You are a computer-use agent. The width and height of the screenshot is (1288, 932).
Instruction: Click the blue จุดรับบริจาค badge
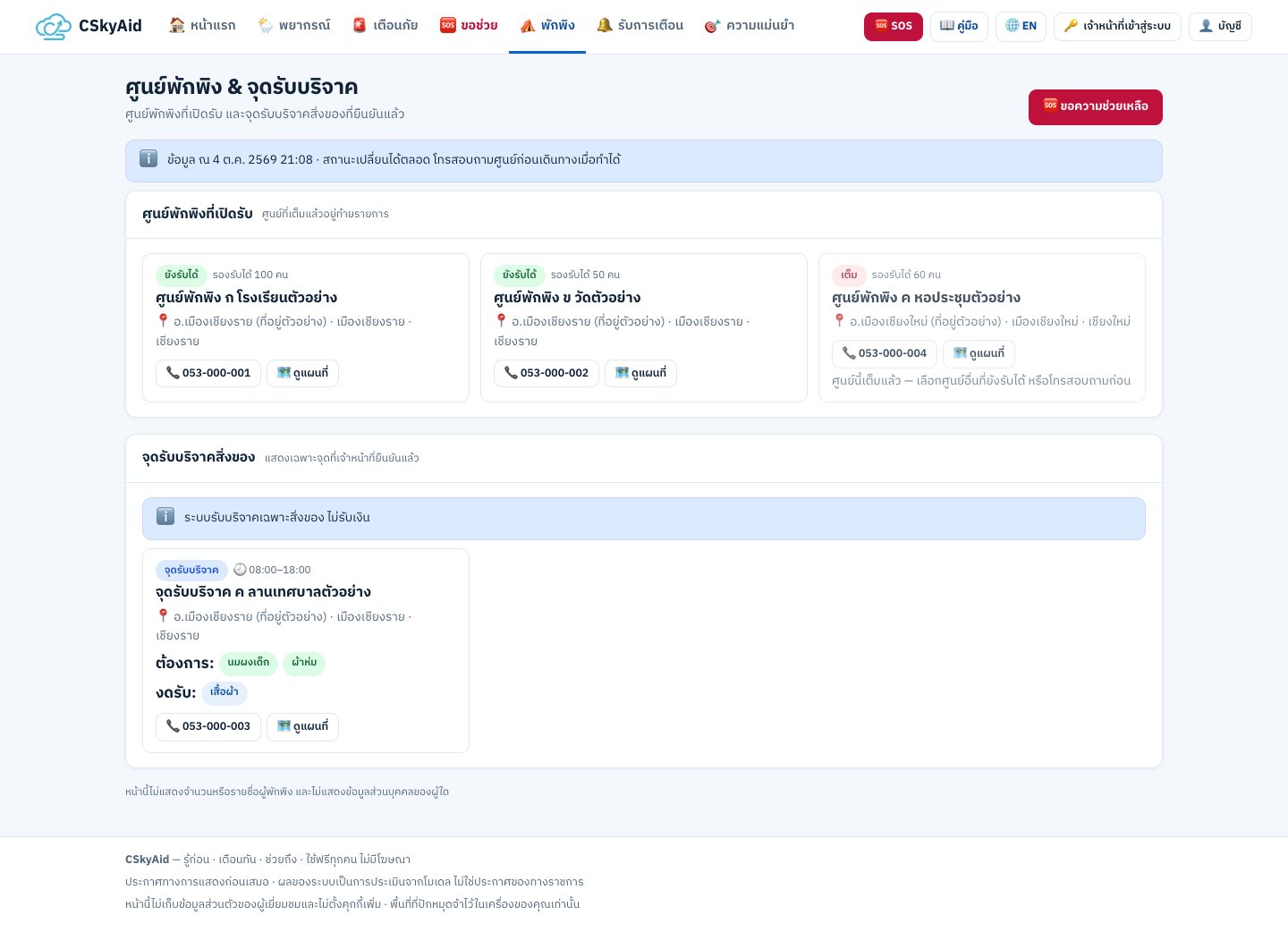(x=191, y=570)
